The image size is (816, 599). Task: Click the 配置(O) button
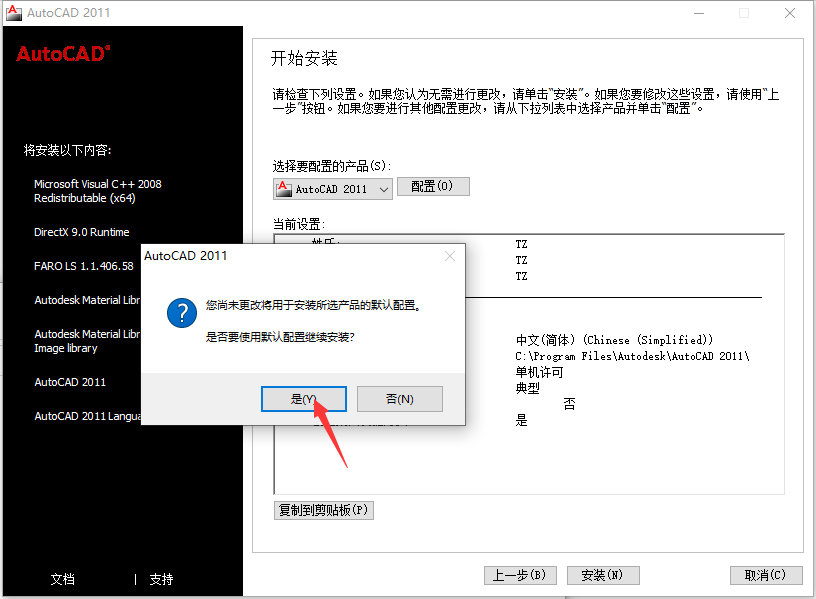(x=433, y=186)
